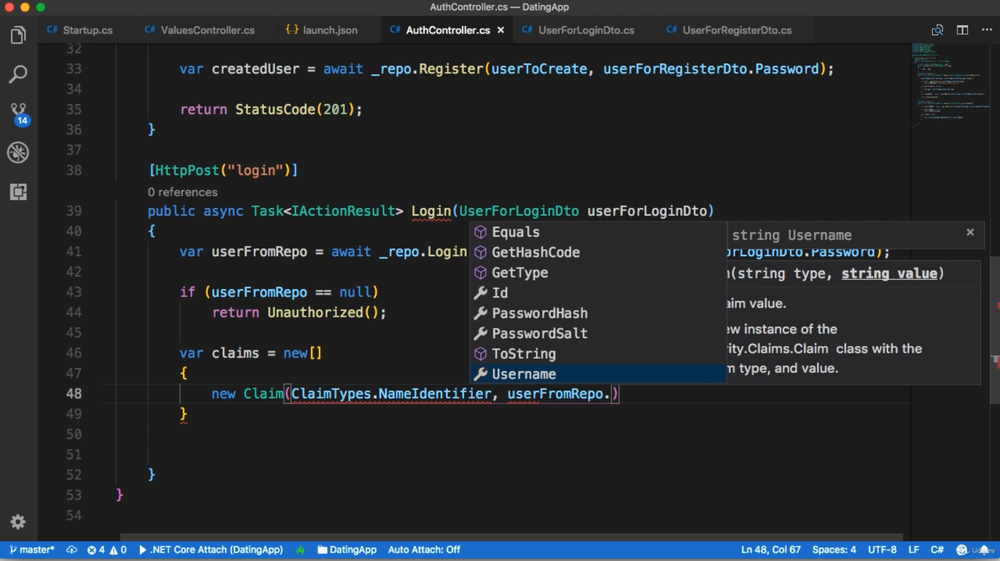This screenshot has width=1000, height=561.
Task: Click the master branch indicator
Action: tap(31, 550)
